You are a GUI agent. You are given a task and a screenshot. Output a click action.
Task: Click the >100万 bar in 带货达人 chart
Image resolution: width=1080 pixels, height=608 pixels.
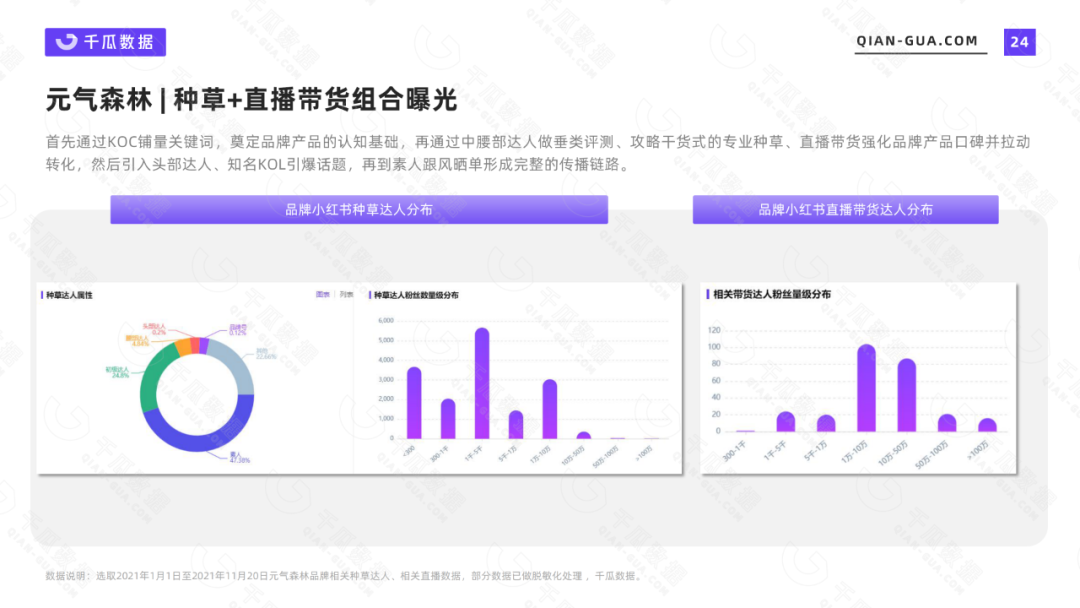(x=987, y=425)
